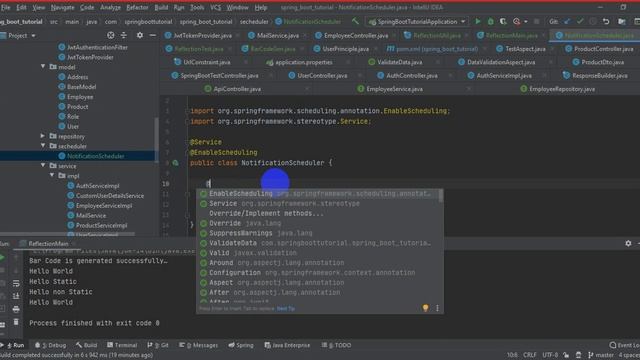The width and height of the screenshot is (640, 360).
Task: Hide the Project tool window
Action: 152,36
